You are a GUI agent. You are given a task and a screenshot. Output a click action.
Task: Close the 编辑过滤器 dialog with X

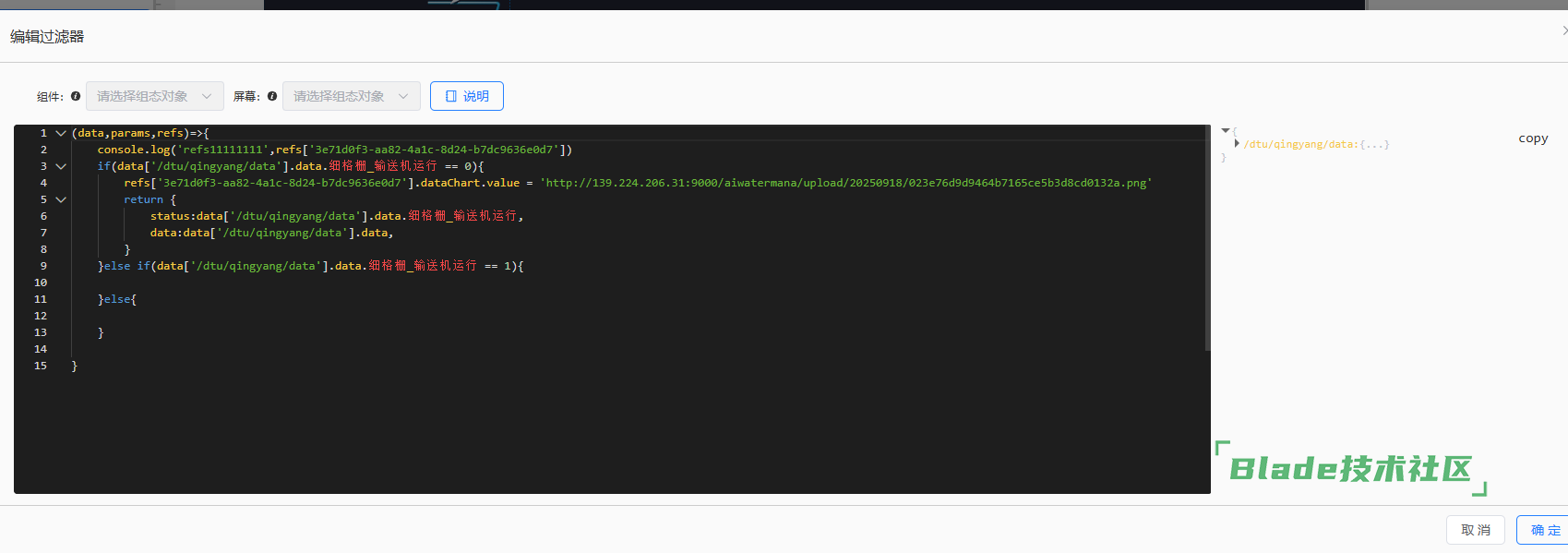click(1563, 30)
